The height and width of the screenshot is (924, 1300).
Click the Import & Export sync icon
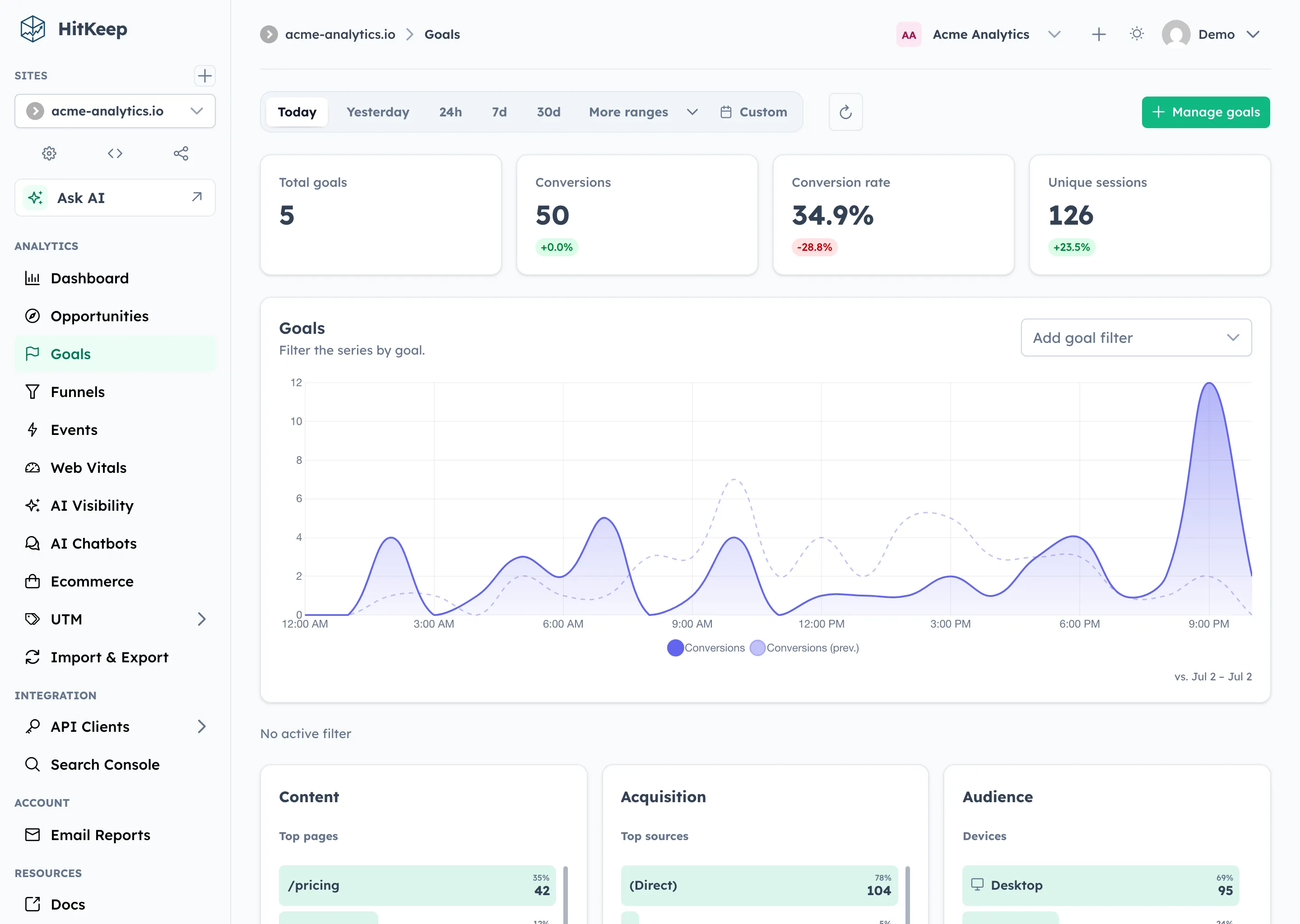pyautogui.click(x=32, y=657)
